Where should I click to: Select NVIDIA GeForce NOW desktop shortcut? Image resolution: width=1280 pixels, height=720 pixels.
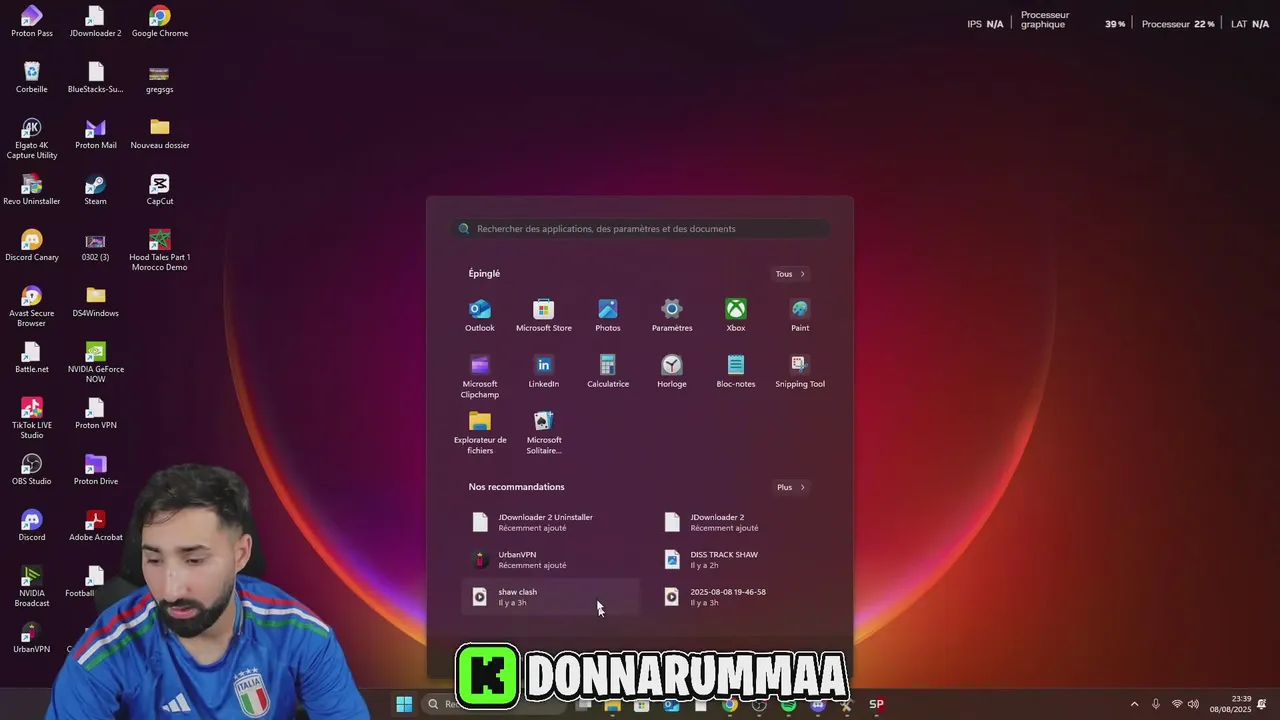click(96, 363)
